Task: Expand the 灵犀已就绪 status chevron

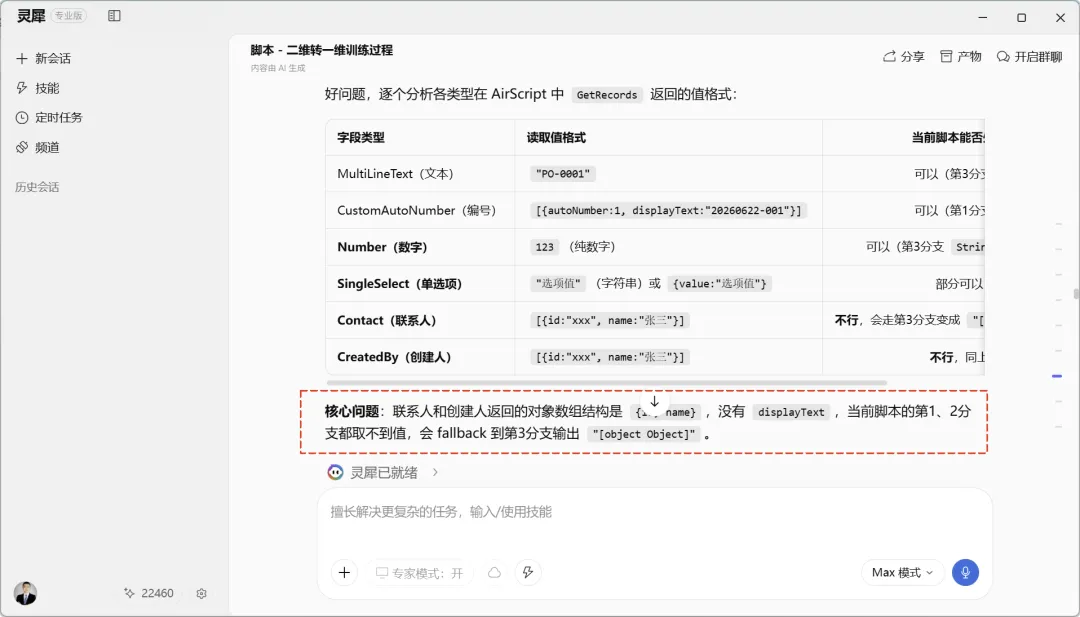Action: click(435, 472)
